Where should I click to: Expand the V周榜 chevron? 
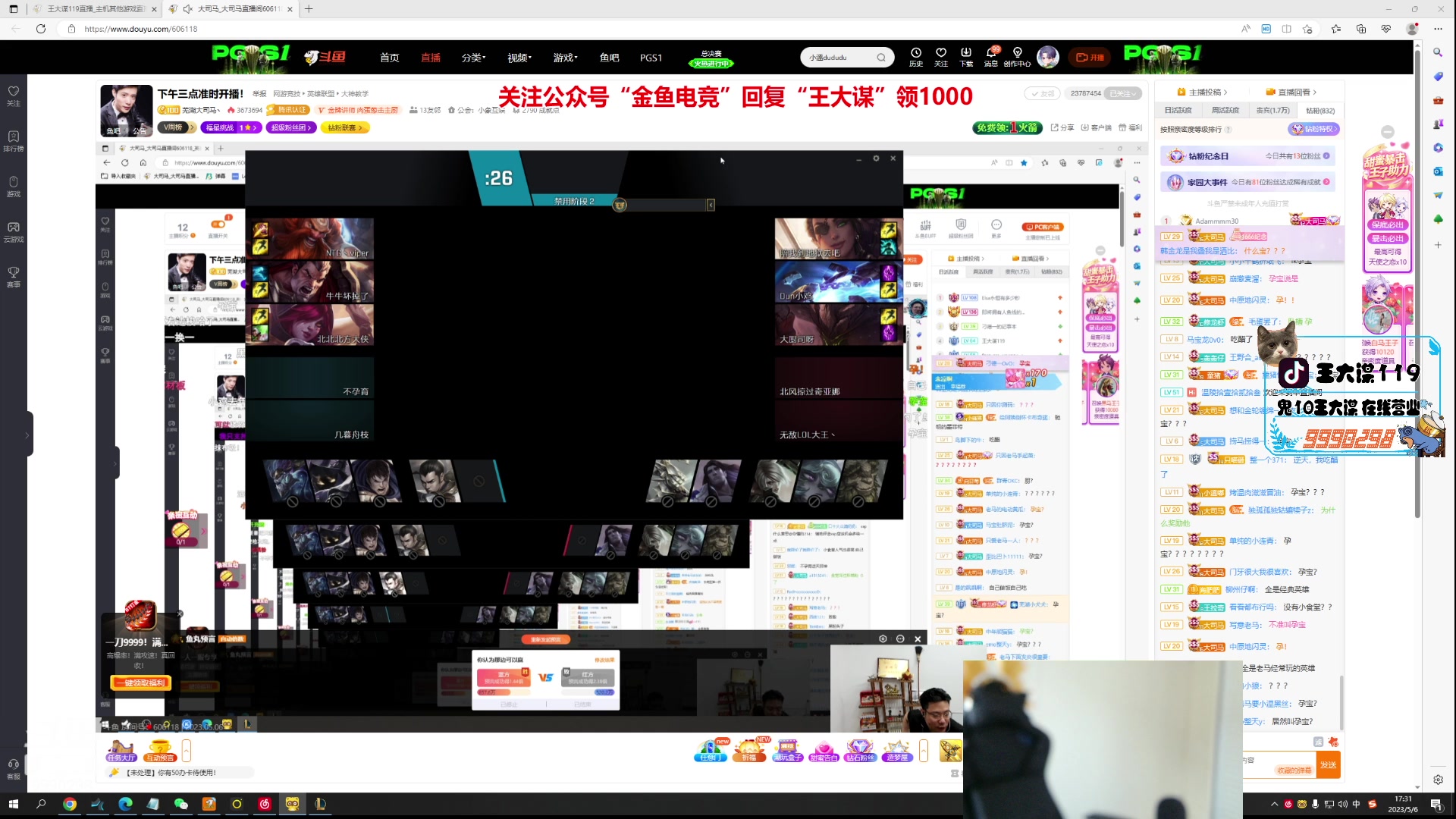pyautogui.click(x=193, y=127)
